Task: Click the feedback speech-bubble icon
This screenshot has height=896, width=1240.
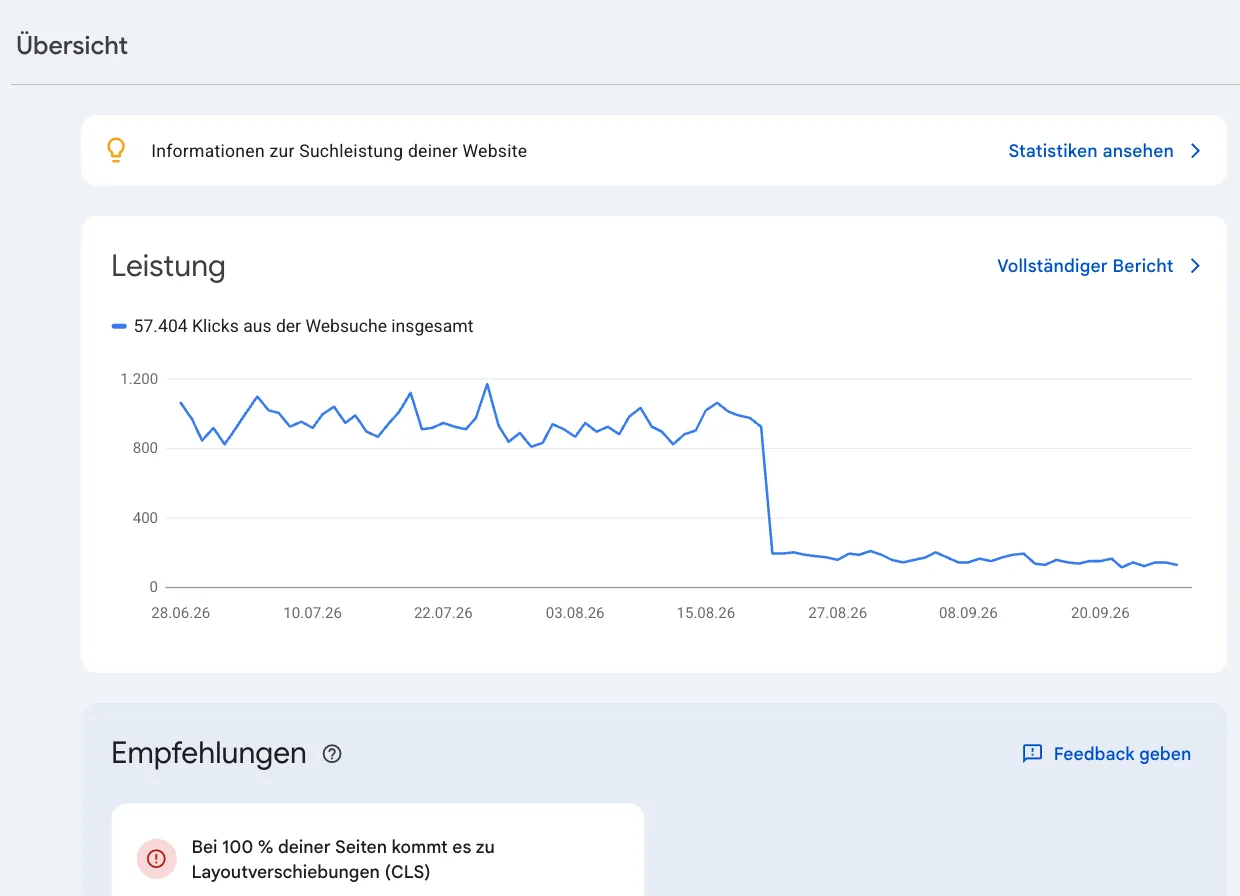Action: 1032,754
